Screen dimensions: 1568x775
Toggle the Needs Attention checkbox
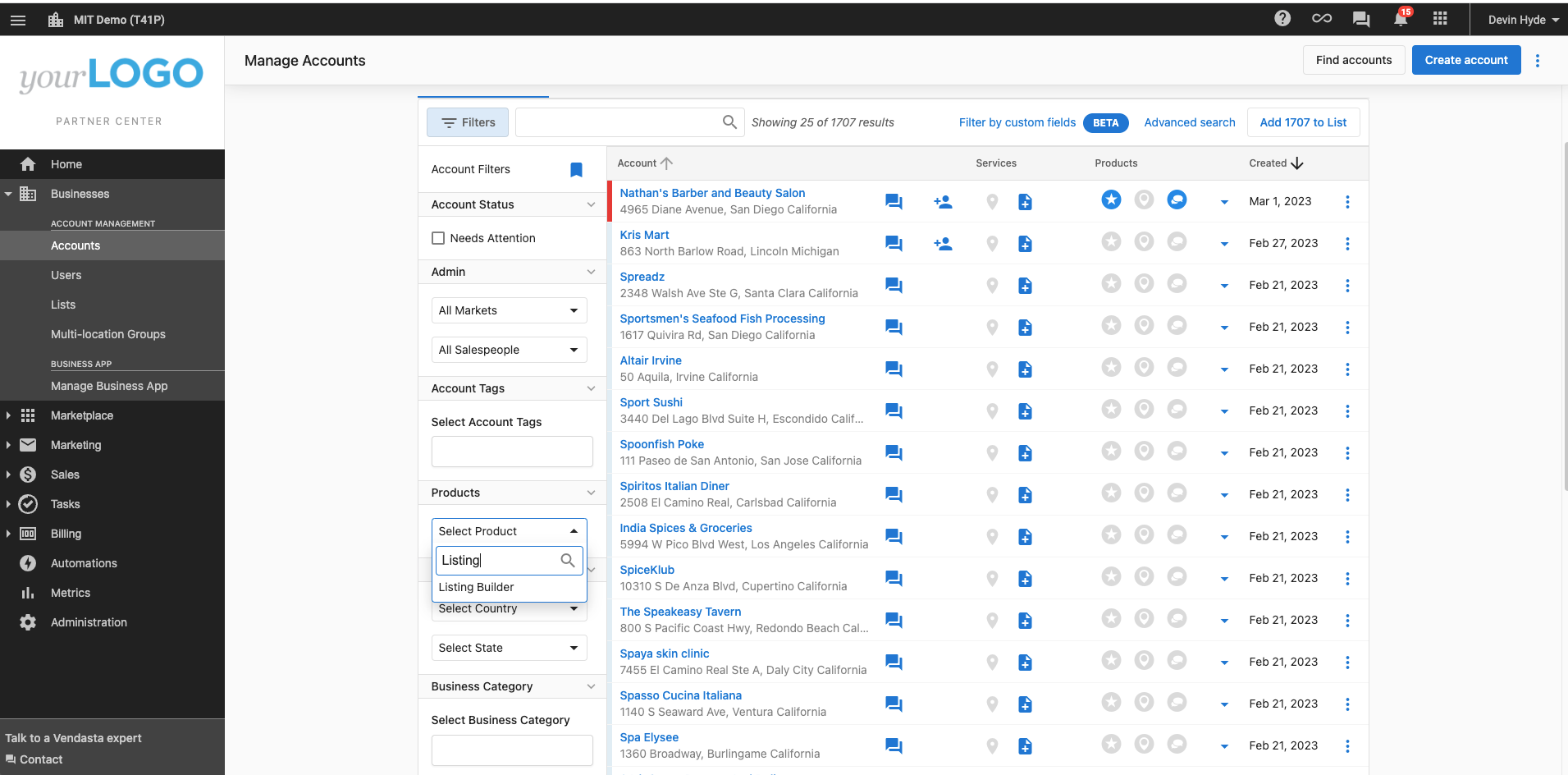click(x=438, y=238)
